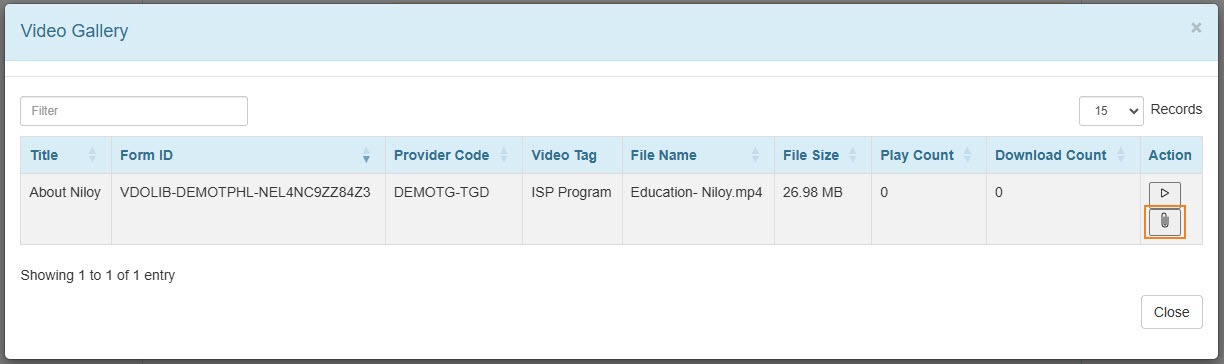Viewport: 1224px width, 364px height.
Task: Sort by Play Count column arrows
Action: coord(968,155)
